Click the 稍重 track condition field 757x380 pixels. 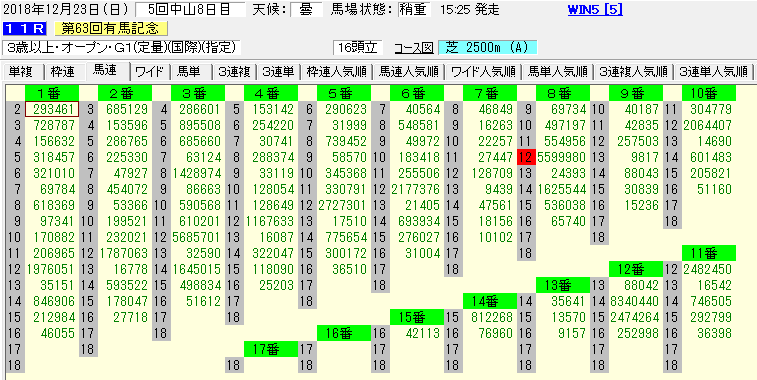[x=415, y=9]
